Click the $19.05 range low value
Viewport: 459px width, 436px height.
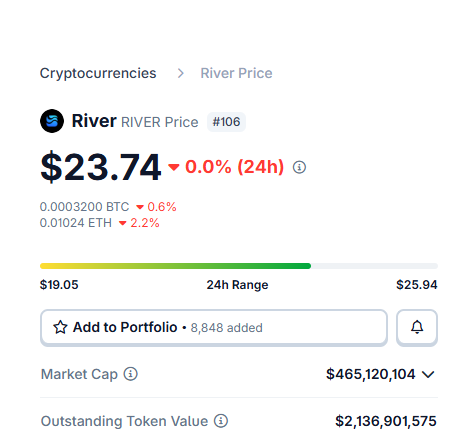59,285
